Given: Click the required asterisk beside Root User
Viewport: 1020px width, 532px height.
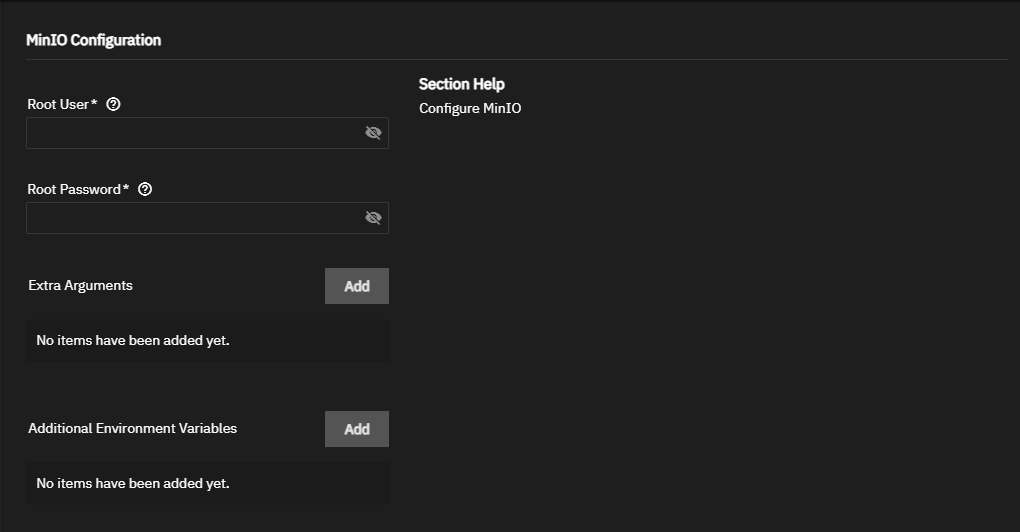Looking at the screenshot, I should 94,103.
